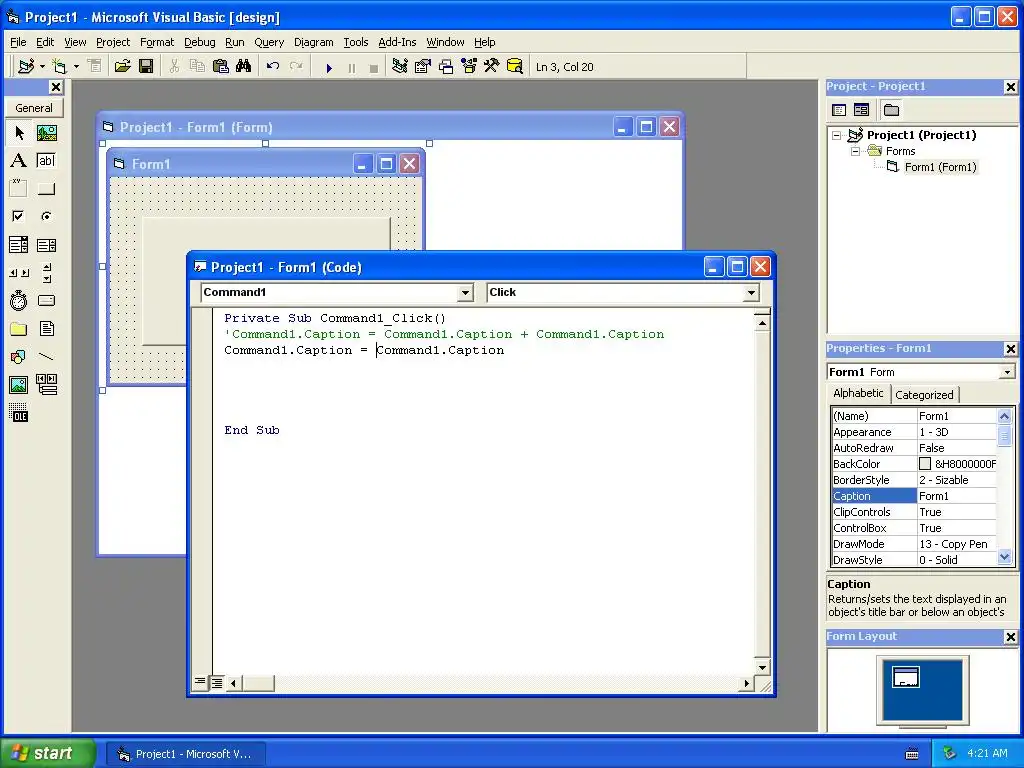Click the Add Standard EXE Project toolbar icon

pyautogui.click(x=26, y=66)
